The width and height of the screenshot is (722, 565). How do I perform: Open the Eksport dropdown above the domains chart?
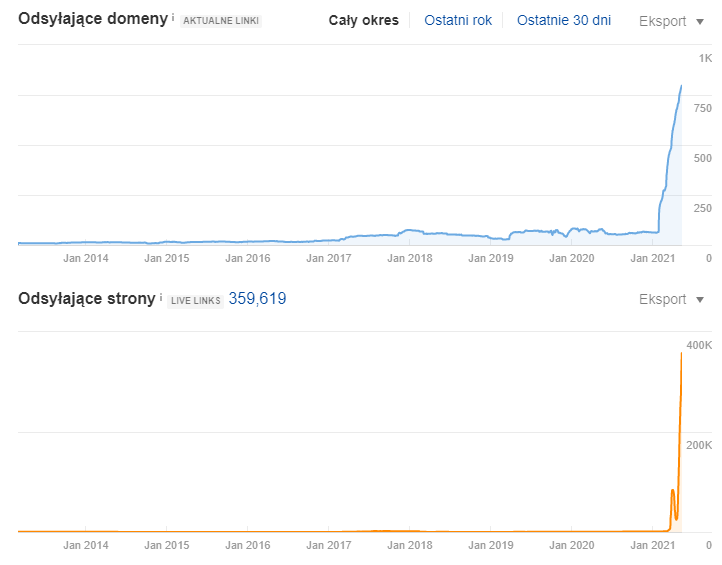(671, 20)
